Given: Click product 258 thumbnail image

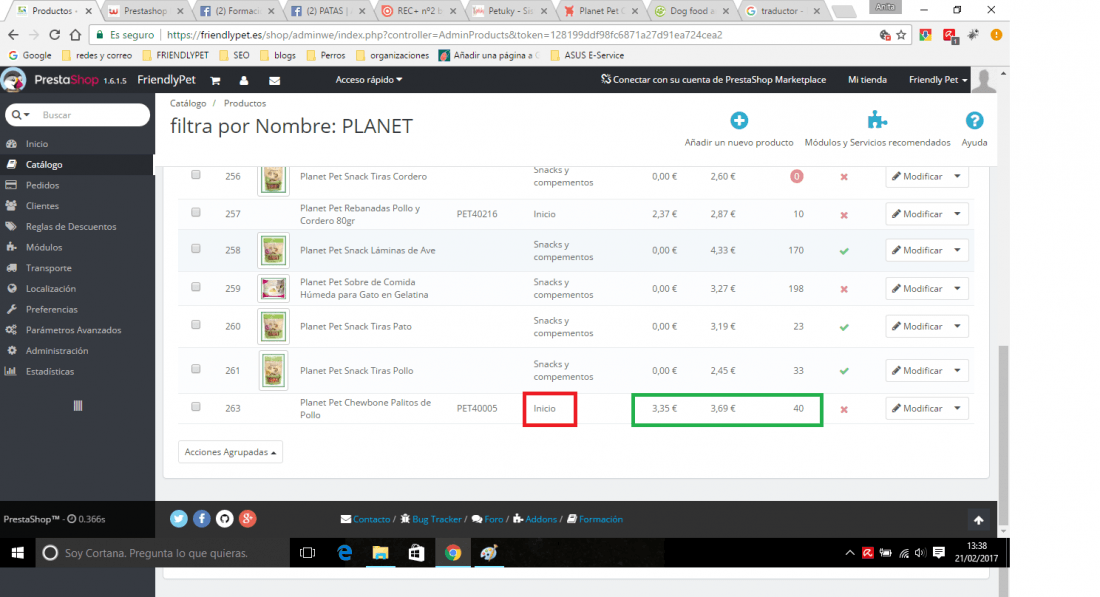Looking at the screenshot, I should [273, 250].
